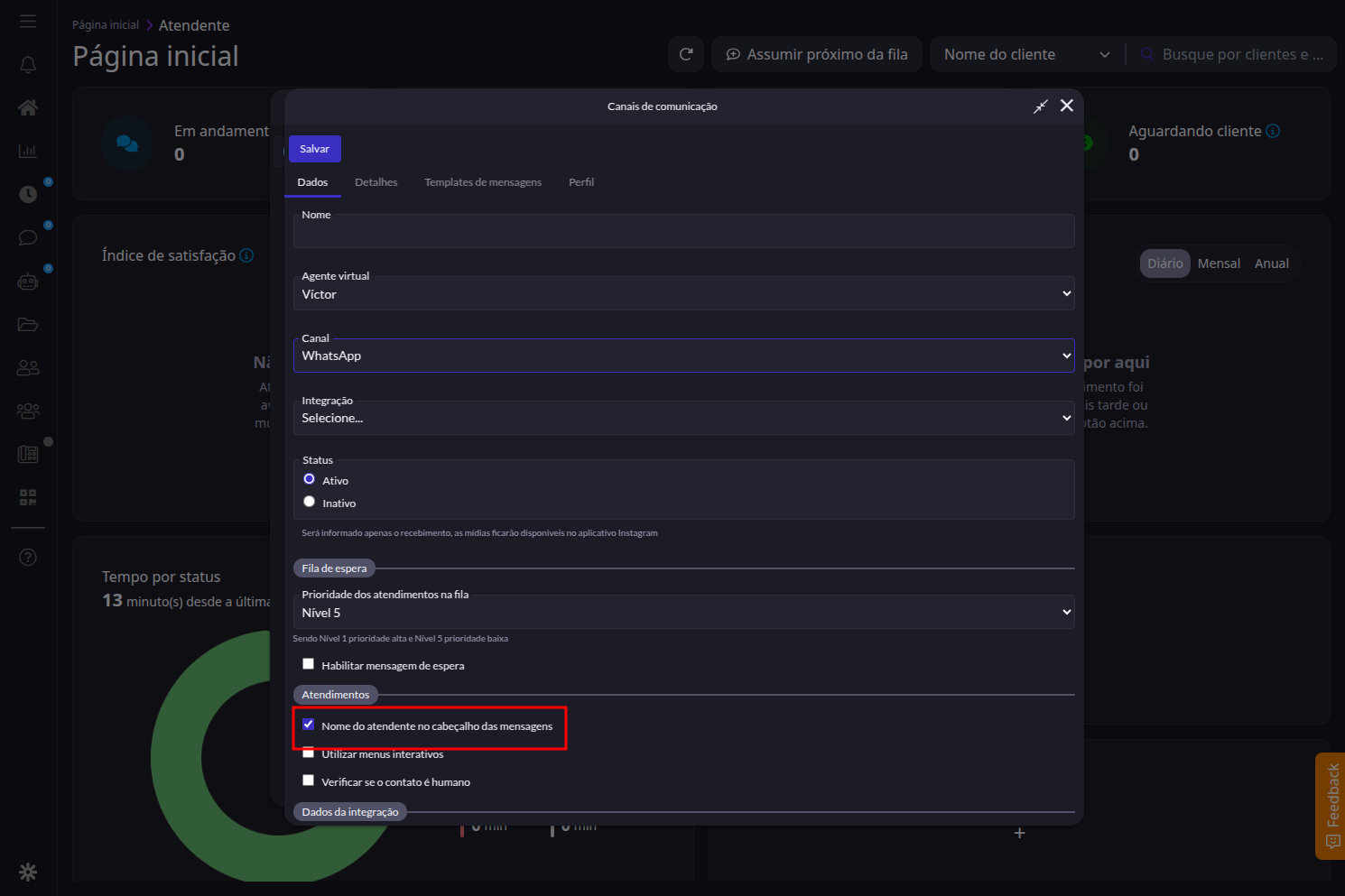The image size is (1345, 896).
Task: Switch to the Detalhes tab
Action: (x=376, y=182)
